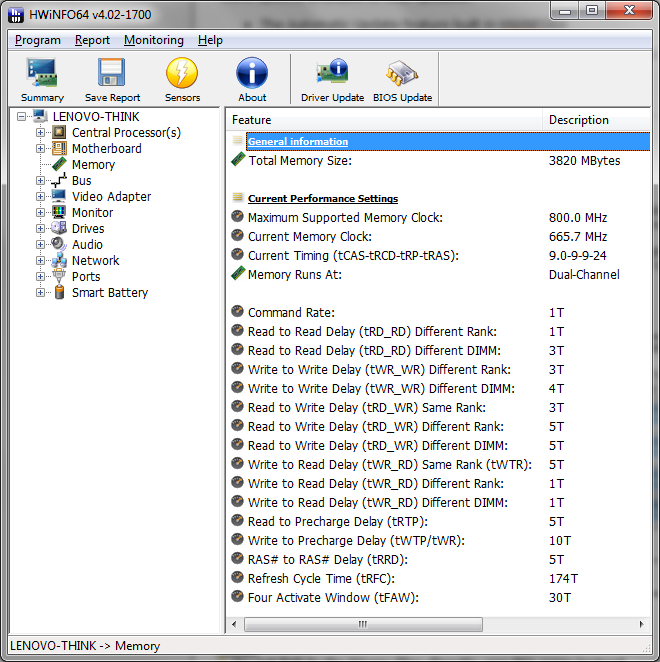
Task: Select Video Adapter in the tree
Action: 111,197
